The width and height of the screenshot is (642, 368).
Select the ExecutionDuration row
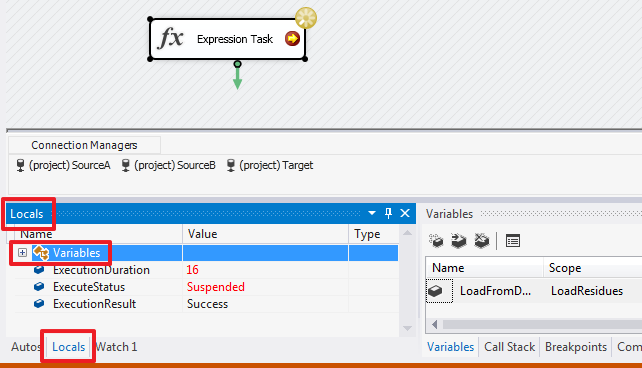point(207,270)
